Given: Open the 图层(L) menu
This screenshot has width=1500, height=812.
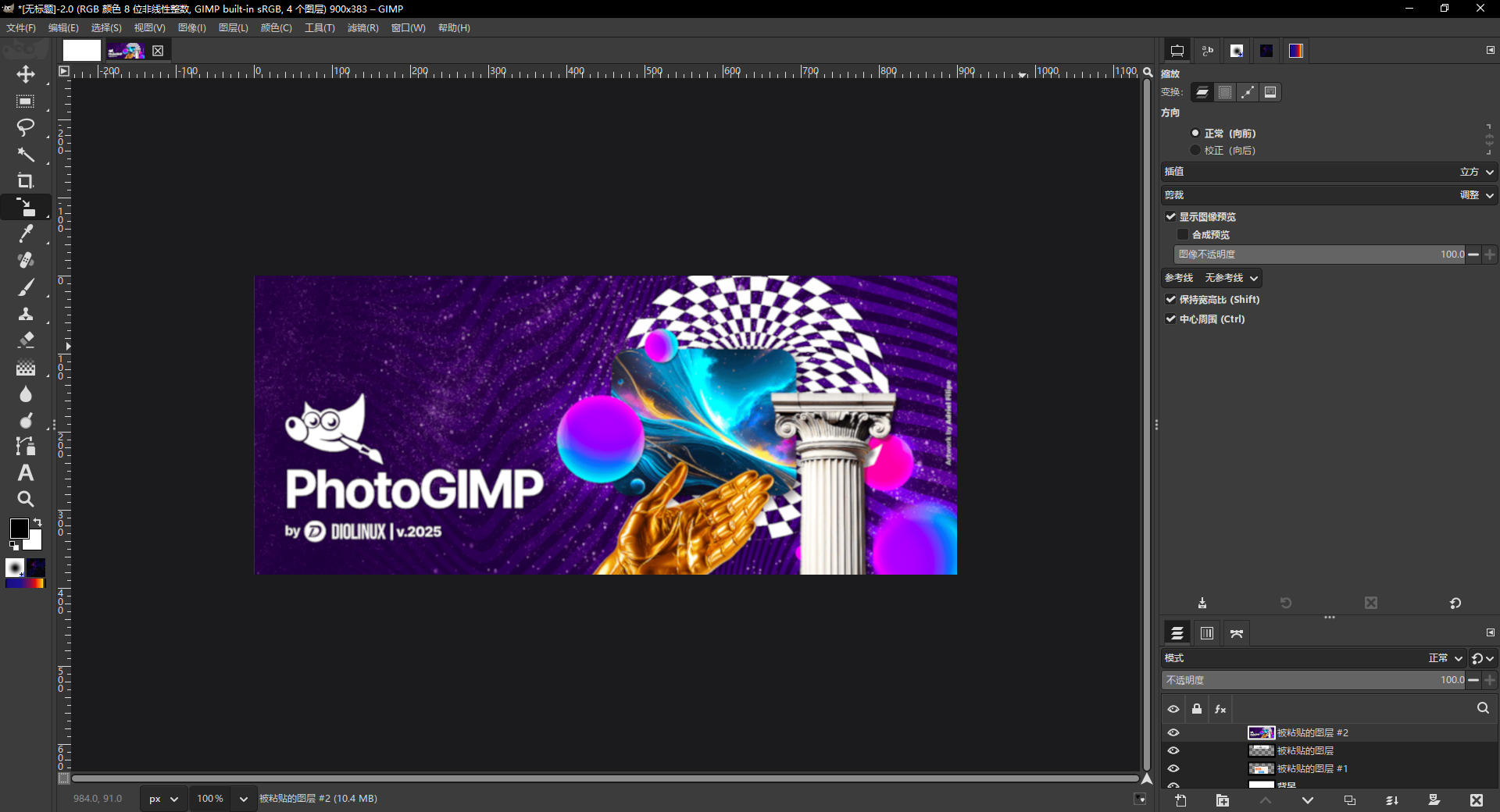Looking at the screenshot, I should tap(233, 28).
